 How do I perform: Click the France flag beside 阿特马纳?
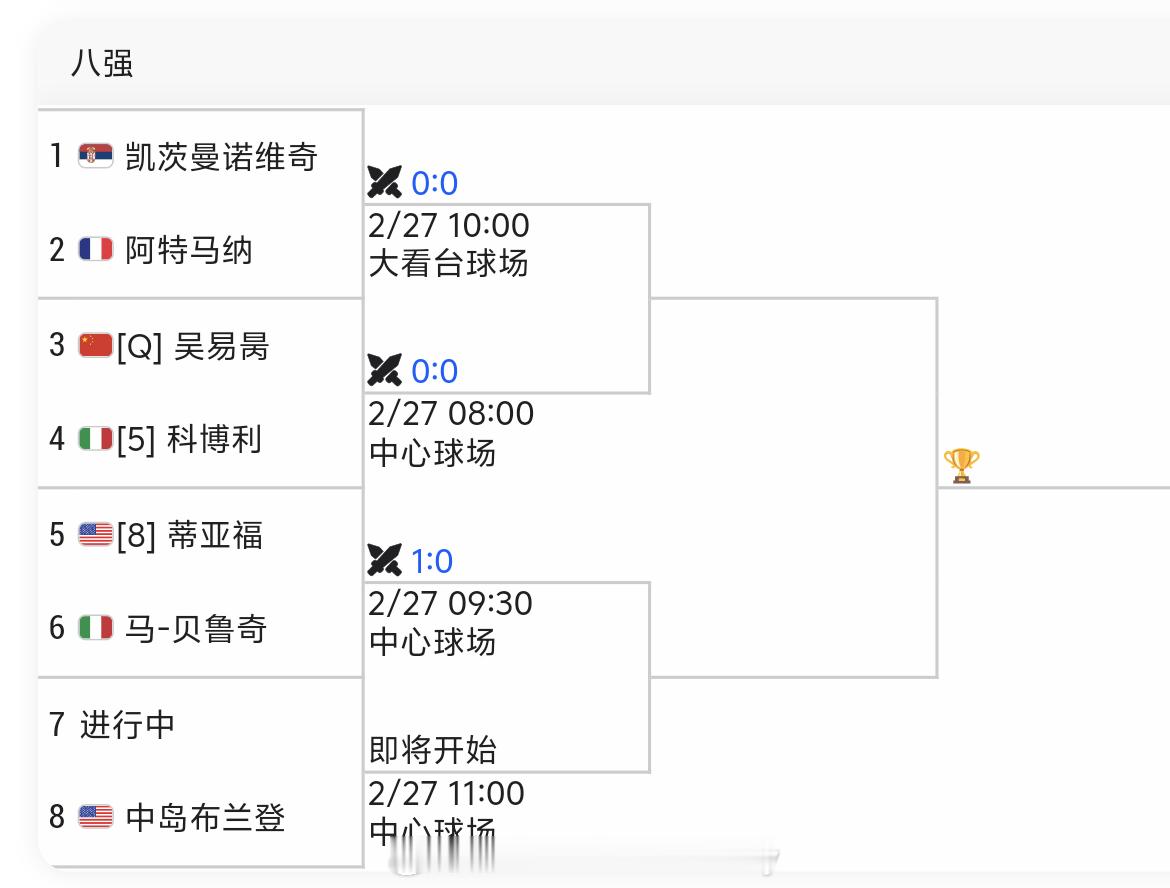tap(94, 251)
